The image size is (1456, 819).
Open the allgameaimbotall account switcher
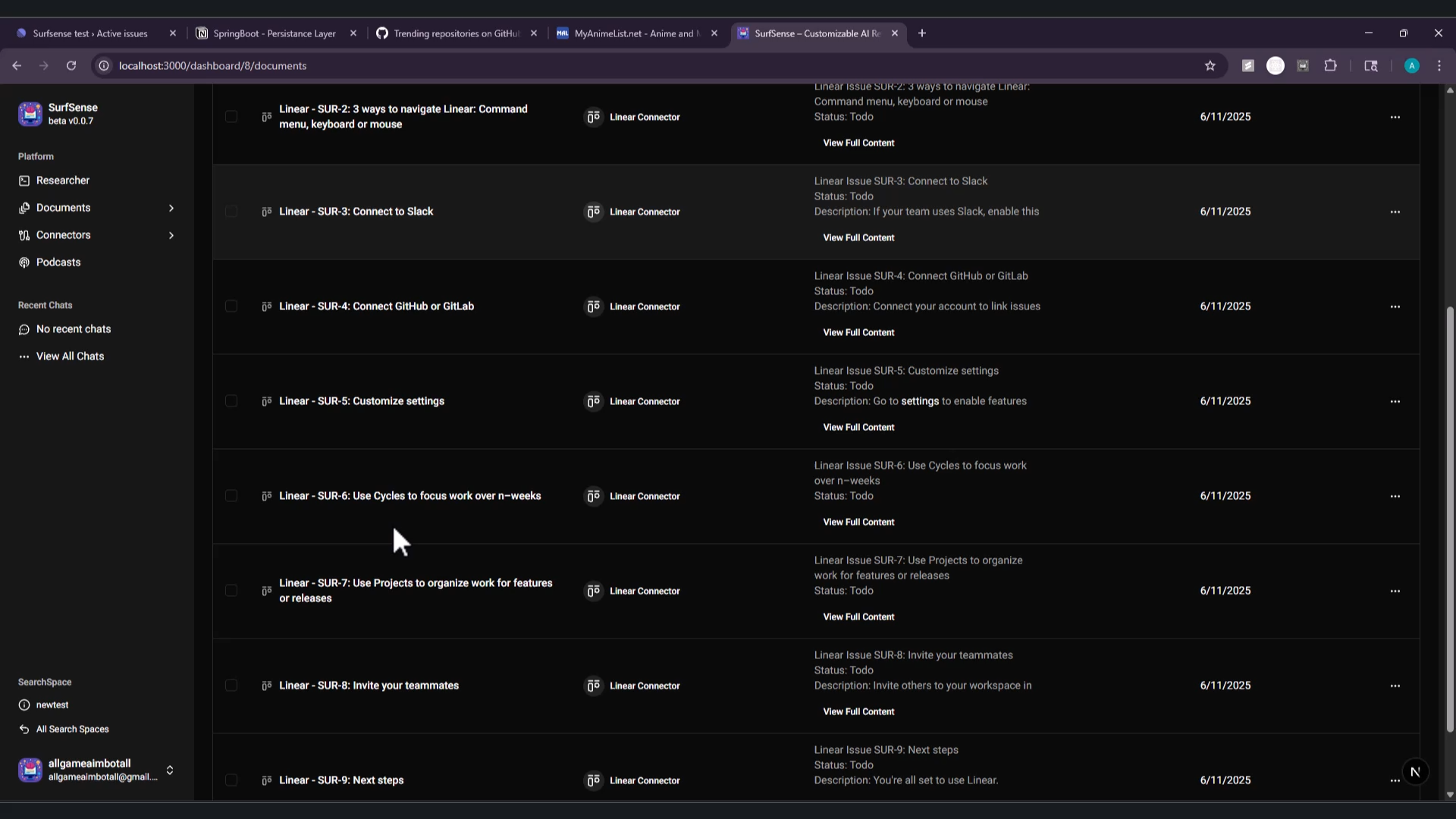click(x=170, y=770)
